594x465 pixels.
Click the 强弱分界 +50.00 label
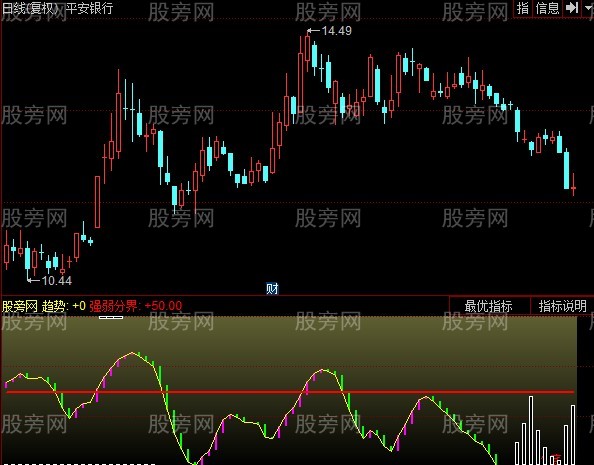coord(136,306)
